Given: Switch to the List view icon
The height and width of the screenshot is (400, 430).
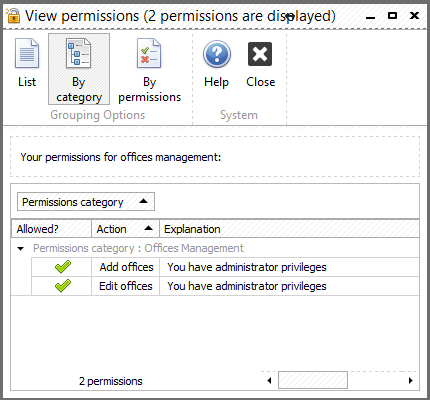Looking at the screenshot, I should (27, 54).
